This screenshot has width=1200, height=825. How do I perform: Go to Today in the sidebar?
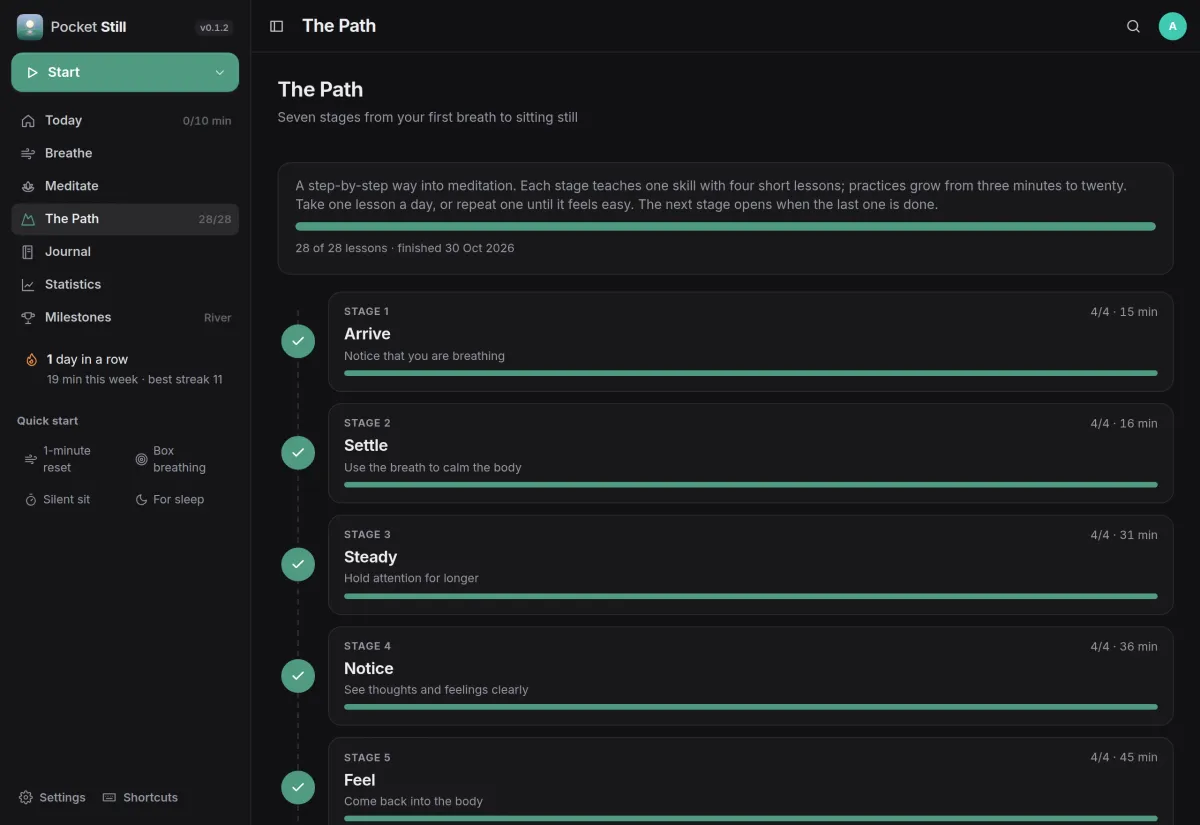click(x=125, y=120)
